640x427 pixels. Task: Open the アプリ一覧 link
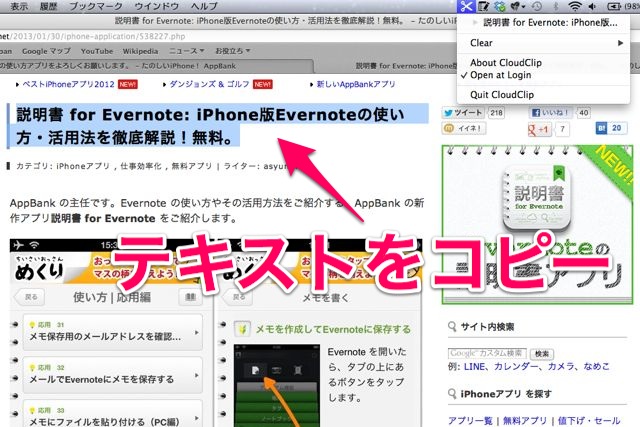pyautogui.click(x=470, y=420)
